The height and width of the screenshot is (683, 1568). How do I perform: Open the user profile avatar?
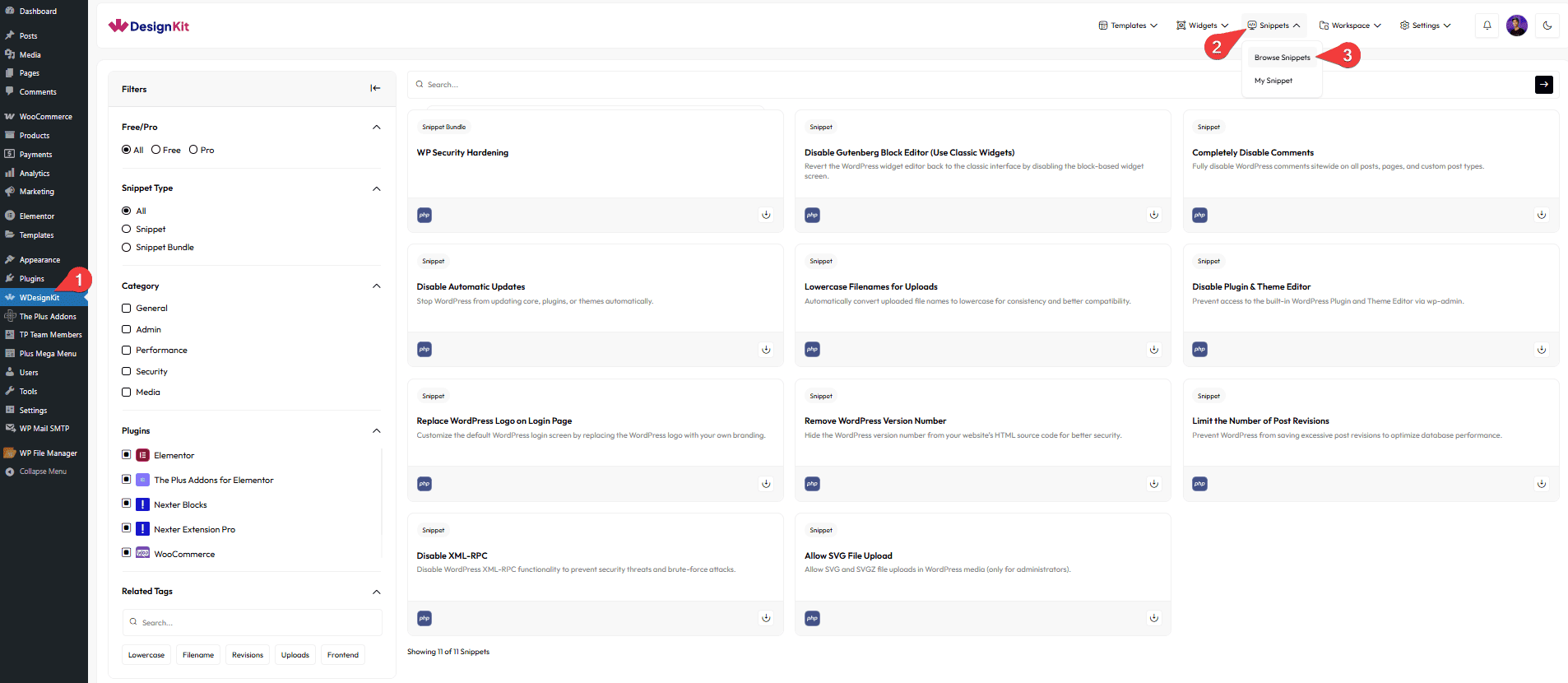click(x=1516, y=26)
